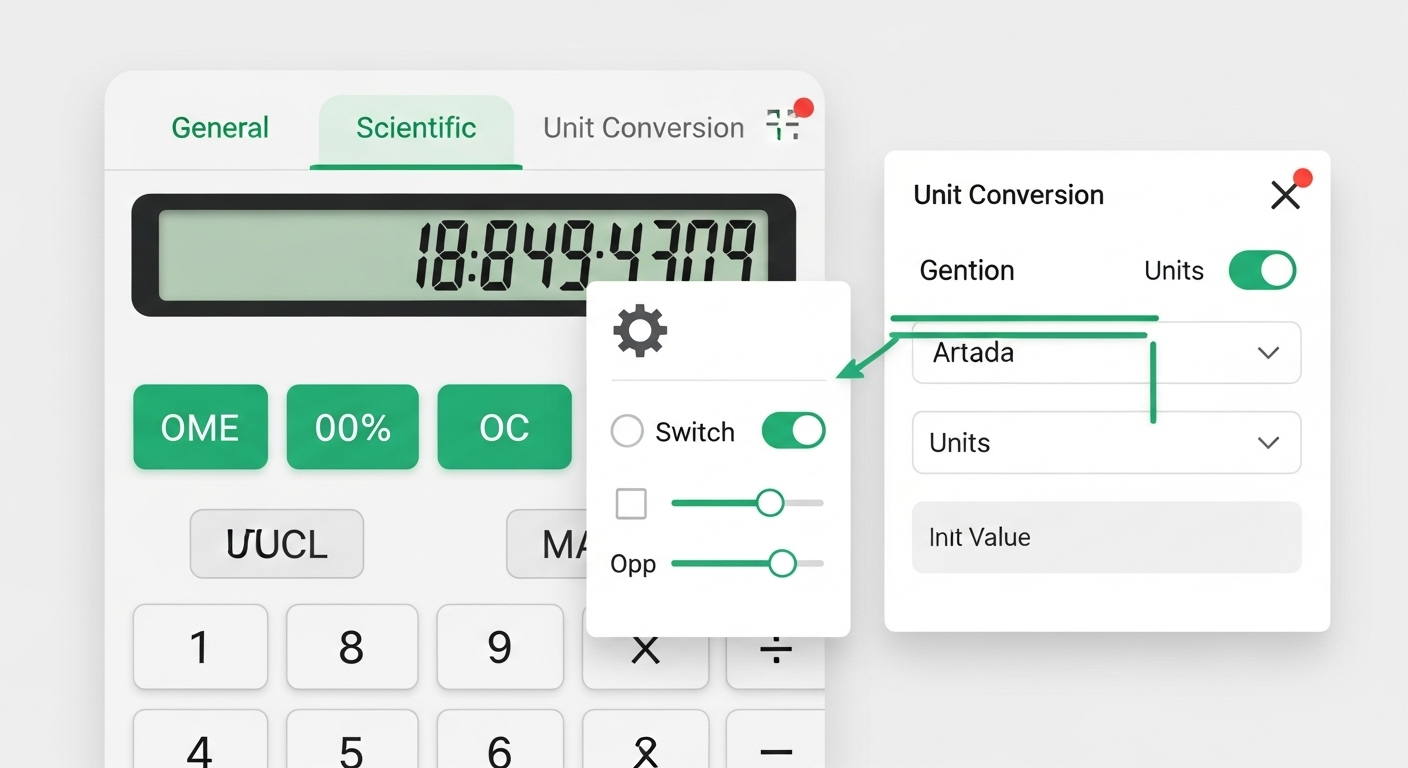Viewport: 1408px width, 768px height.
Task: Click the green 00% button
Action: coord(352,427)
